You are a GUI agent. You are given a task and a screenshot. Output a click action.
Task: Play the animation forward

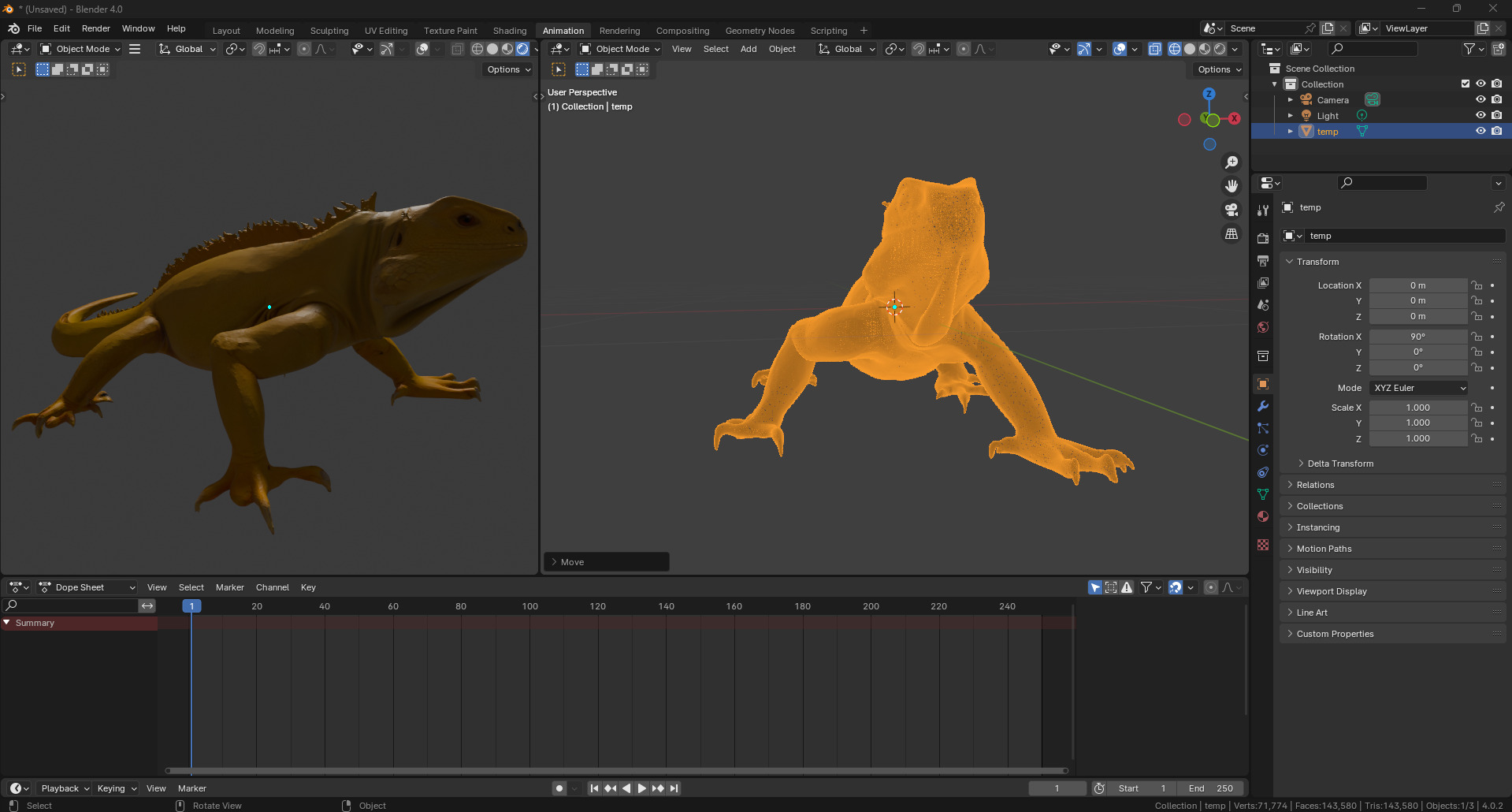(641, 788)
